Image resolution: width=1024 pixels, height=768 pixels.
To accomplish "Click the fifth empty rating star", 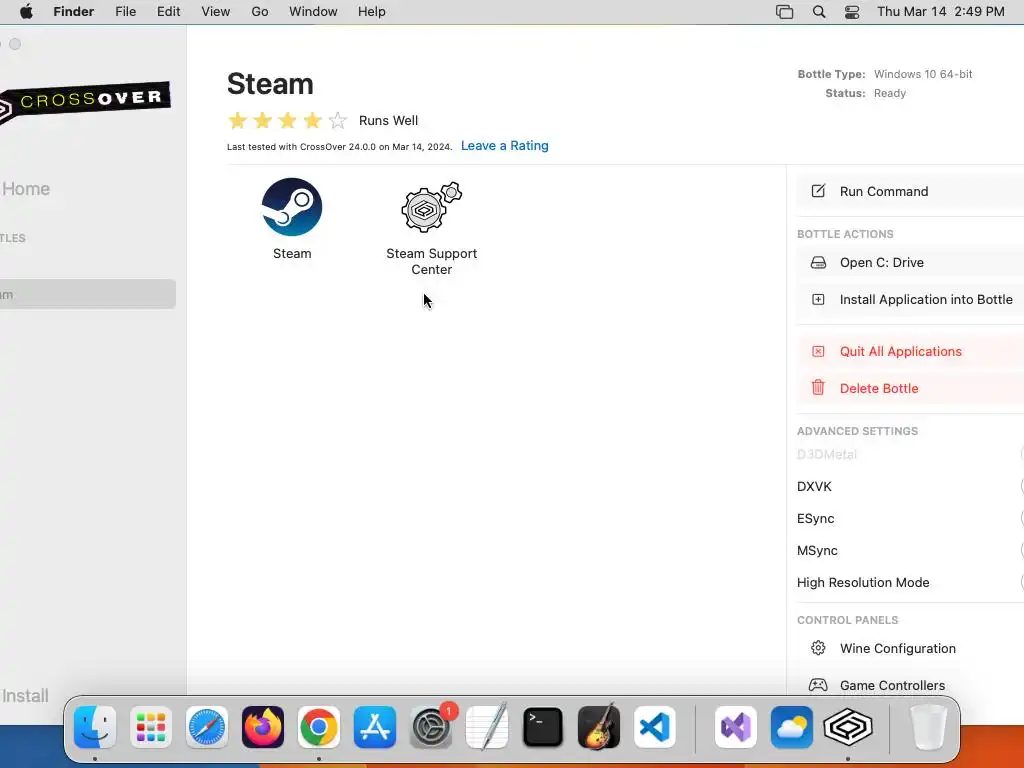I will pyautogui.click(x=338, y=120).
